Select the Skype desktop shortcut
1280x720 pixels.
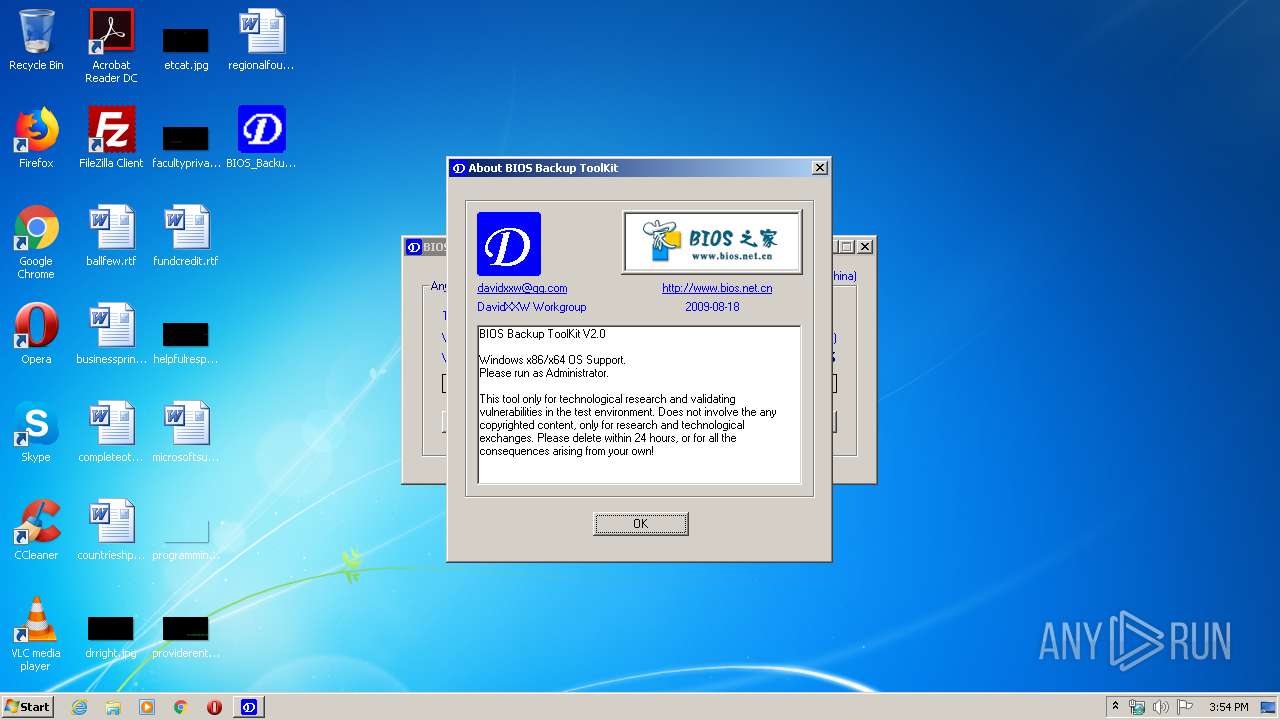pyautogui.click(x=36, y=432)
